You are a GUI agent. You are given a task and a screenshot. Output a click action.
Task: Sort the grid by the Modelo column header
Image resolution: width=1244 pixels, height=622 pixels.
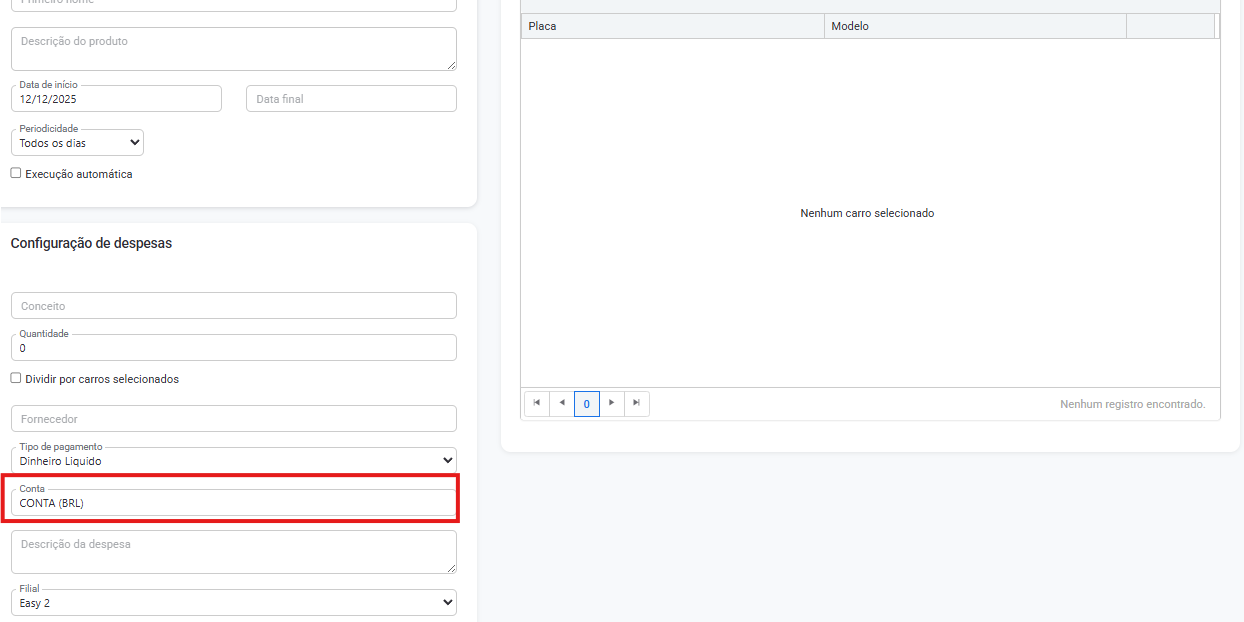coord(975,26)
